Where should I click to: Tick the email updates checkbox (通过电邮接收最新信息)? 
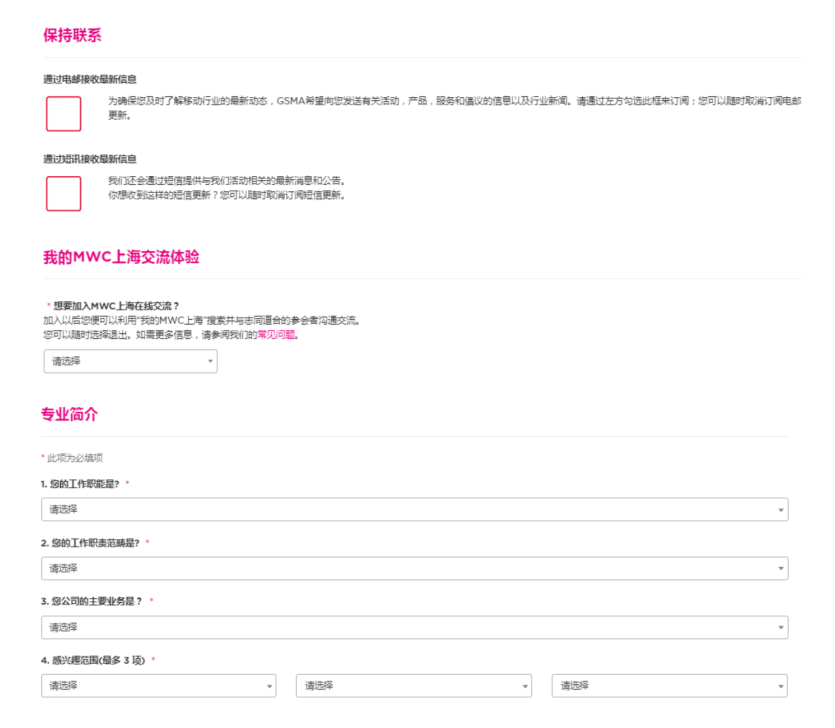click(63, 113)
